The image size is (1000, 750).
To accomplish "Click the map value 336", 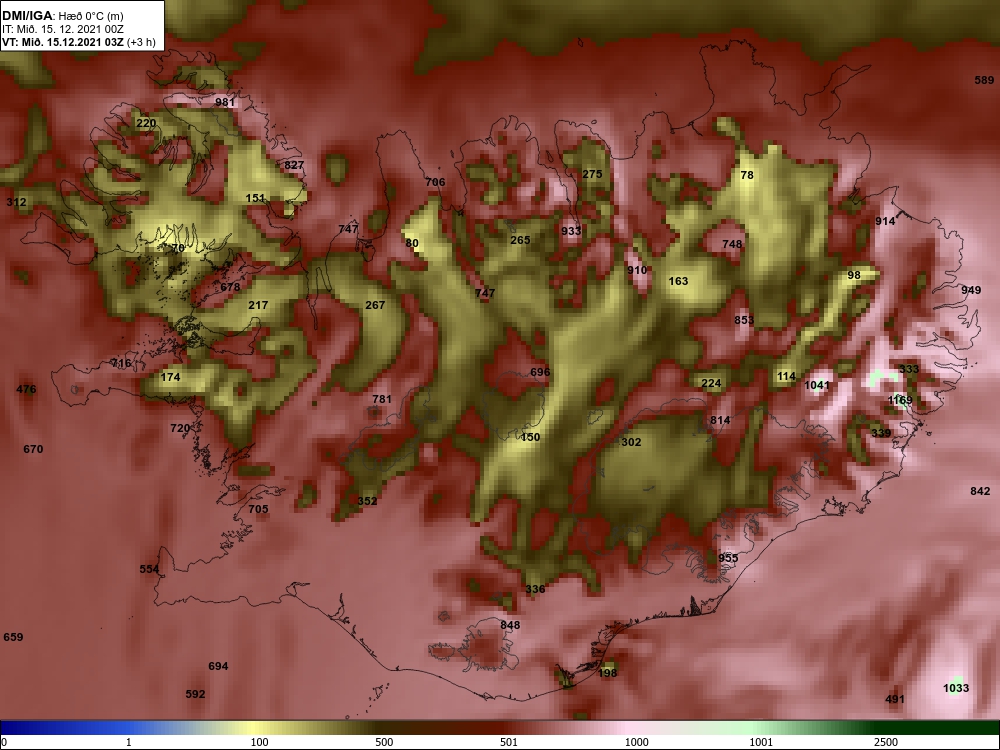I will (x=536, y=589).
